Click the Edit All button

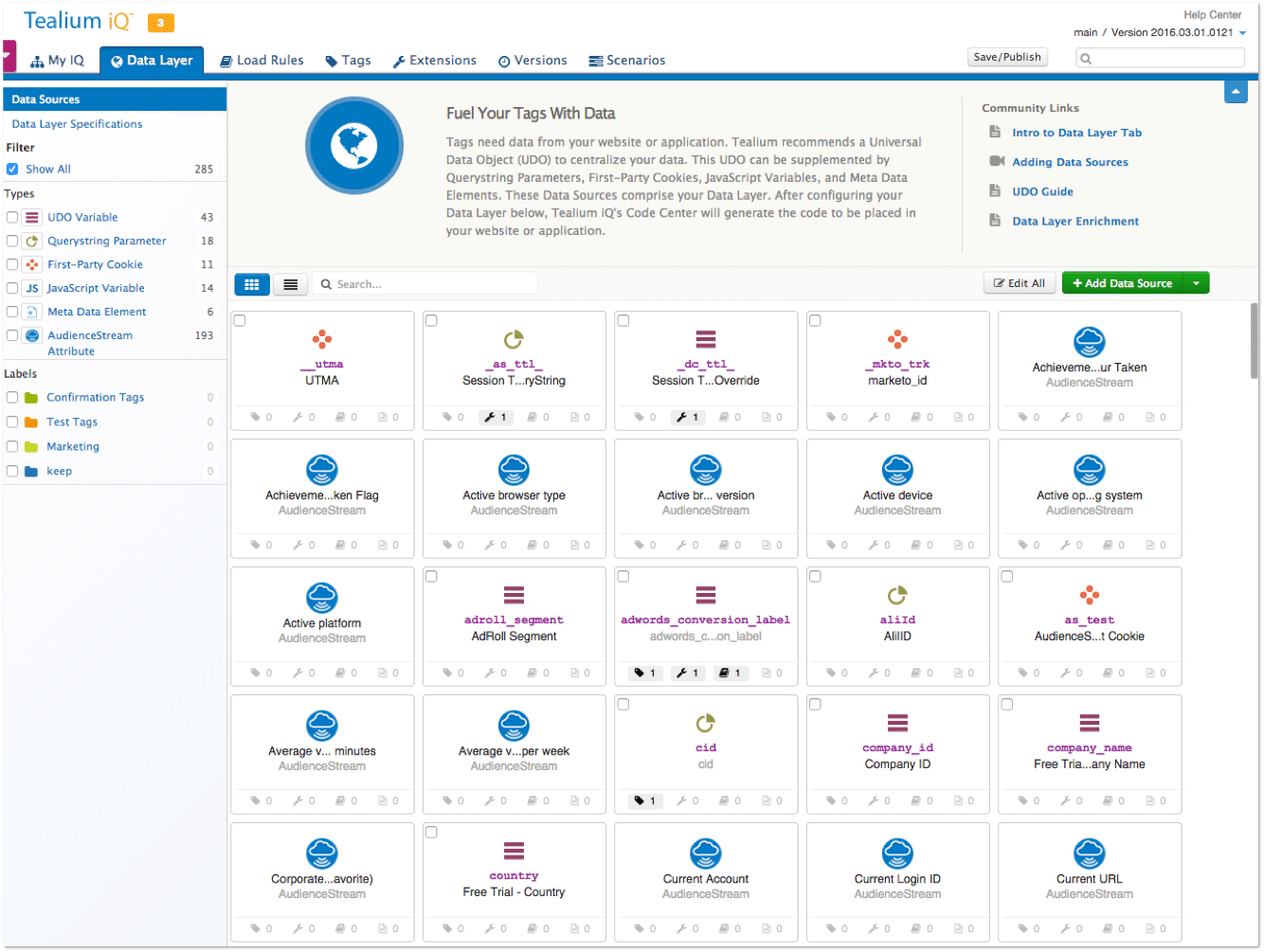[1020, 283]
